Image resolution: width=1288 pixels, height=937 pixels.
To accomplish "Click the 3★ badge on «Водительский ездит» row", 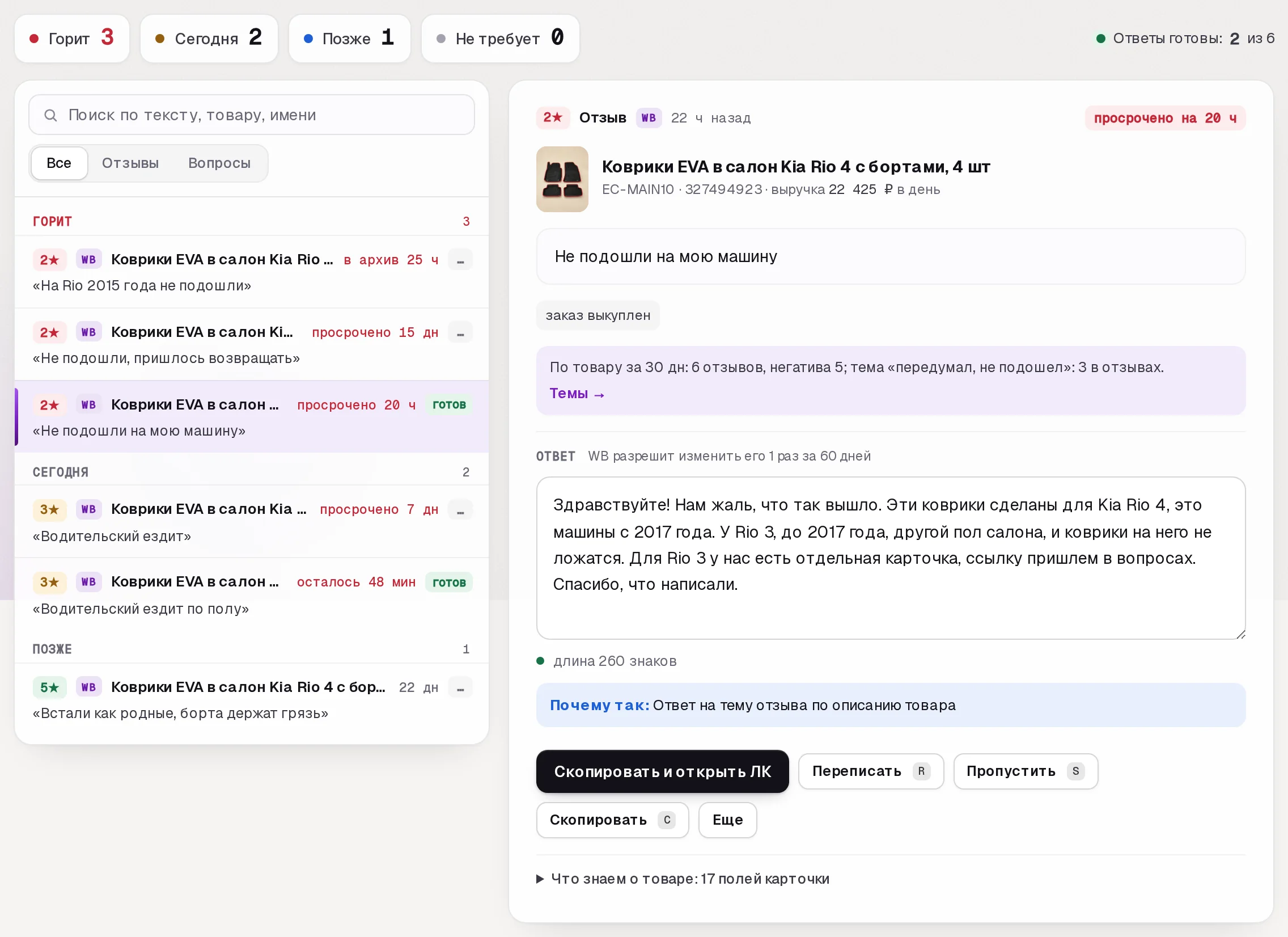I will pos(49,510).
